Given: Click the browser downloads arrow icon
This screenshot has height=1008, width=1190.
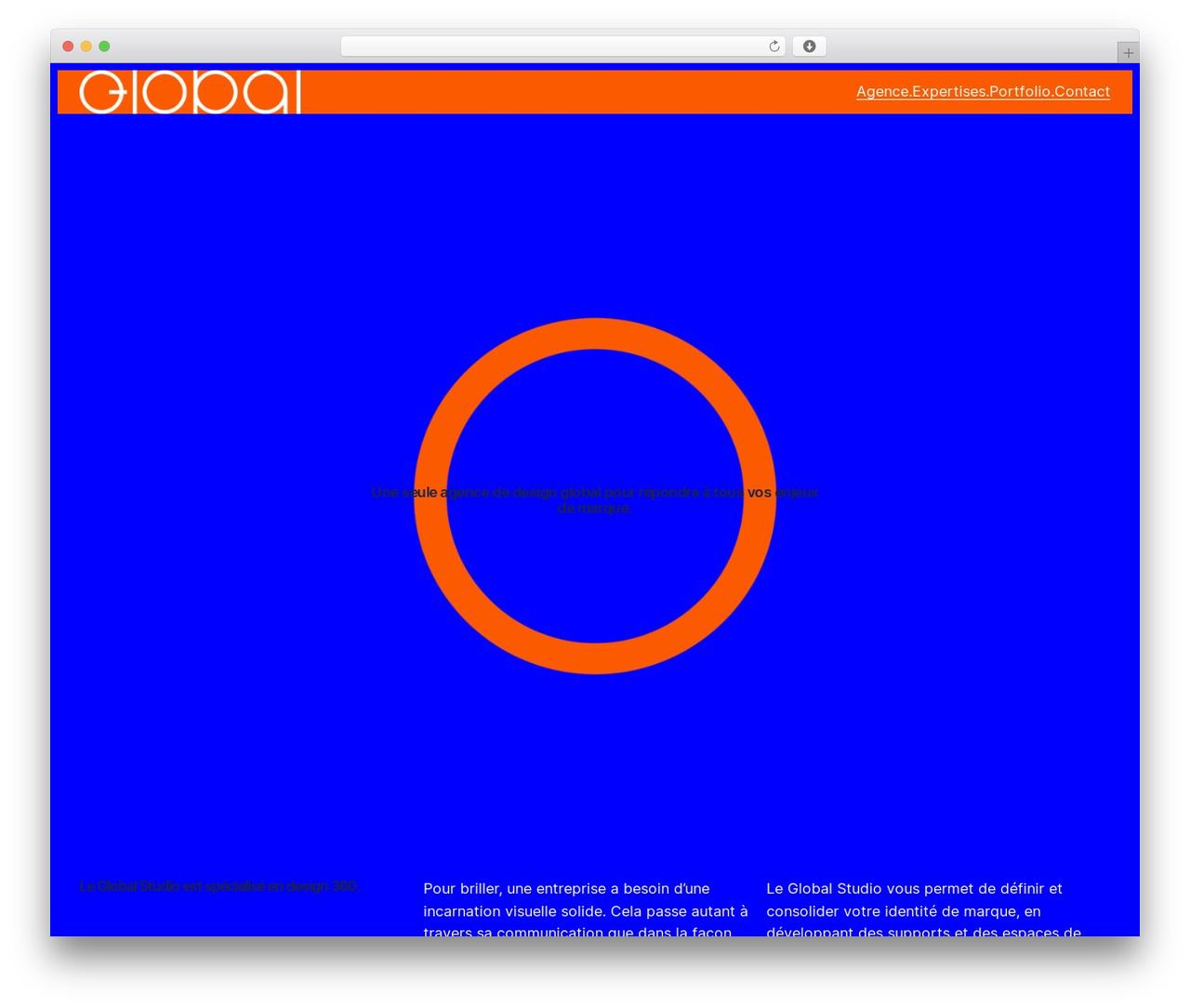Looking at the screenshot, I should tap(809, 46).
